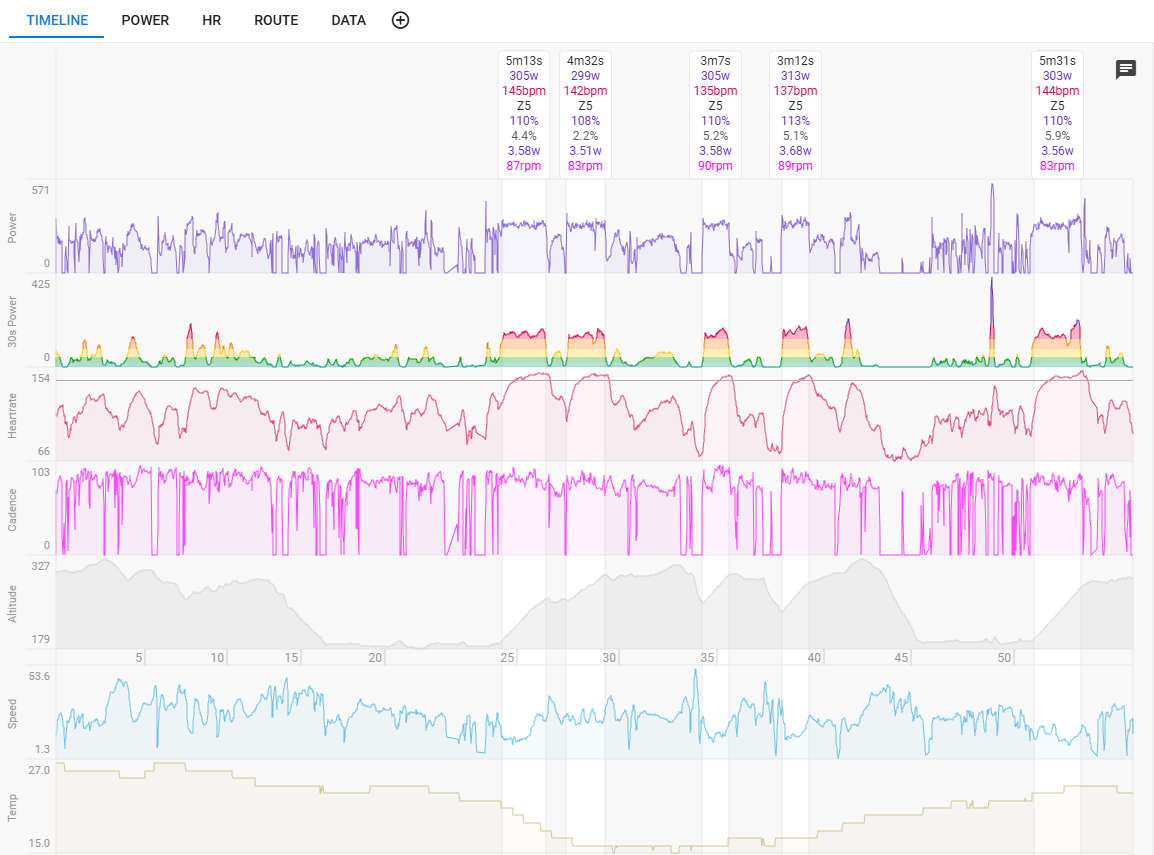Open the HR tab
This screenshot has width=1154, height=855.
click(x=211, y=20)
